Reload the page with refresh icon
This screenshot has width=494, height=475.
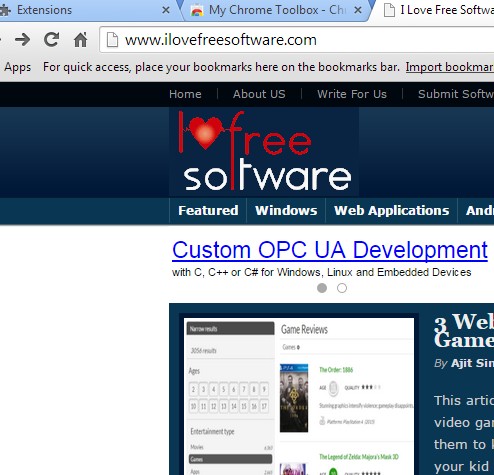pyautogui.click(x=51, y=40)
